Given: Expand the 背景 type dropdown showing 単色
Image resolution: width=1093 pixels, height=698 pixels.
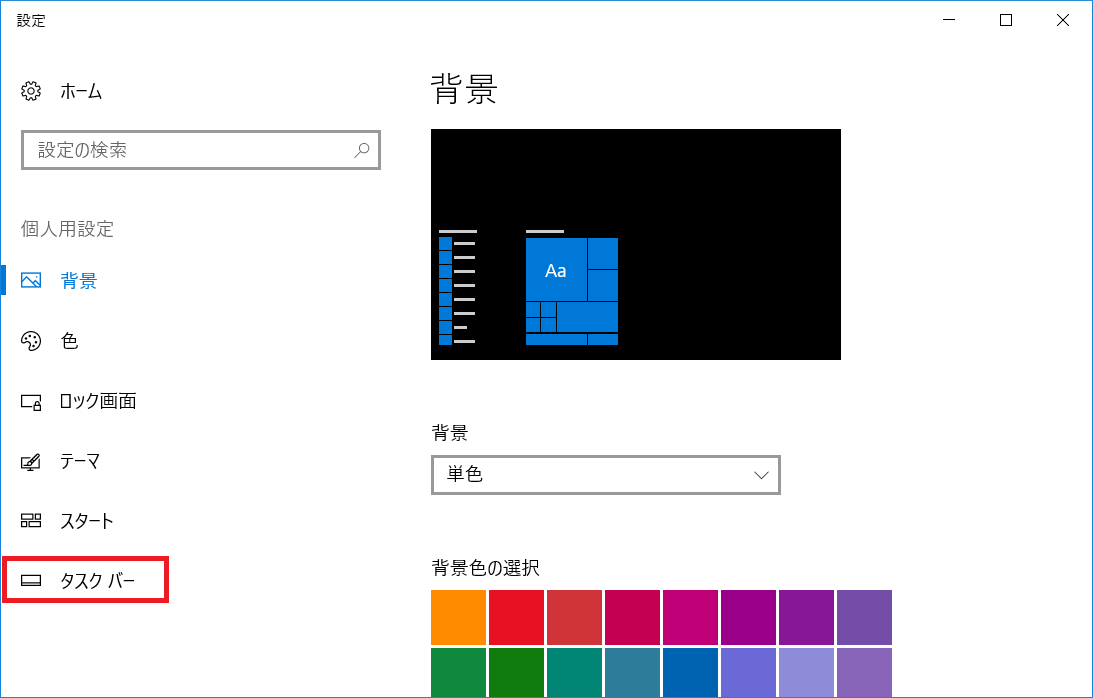Looking at the screenshot, I should (x=606, y=475).
